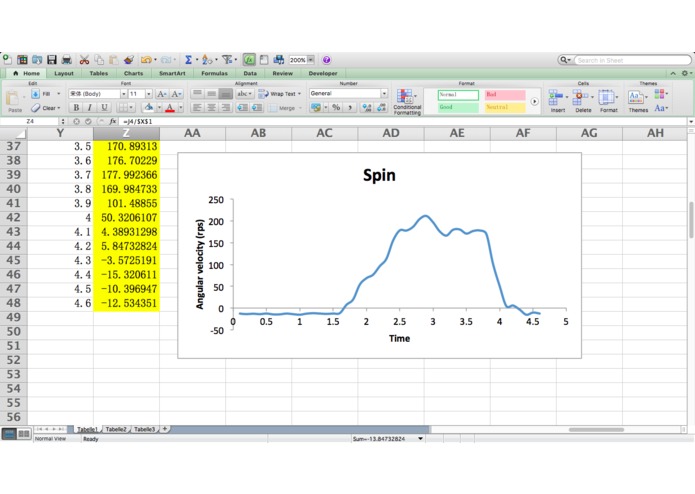Toggle the formula builder fx toolbar icon
This screenshot has width=695, height=494.
(249, 59)
